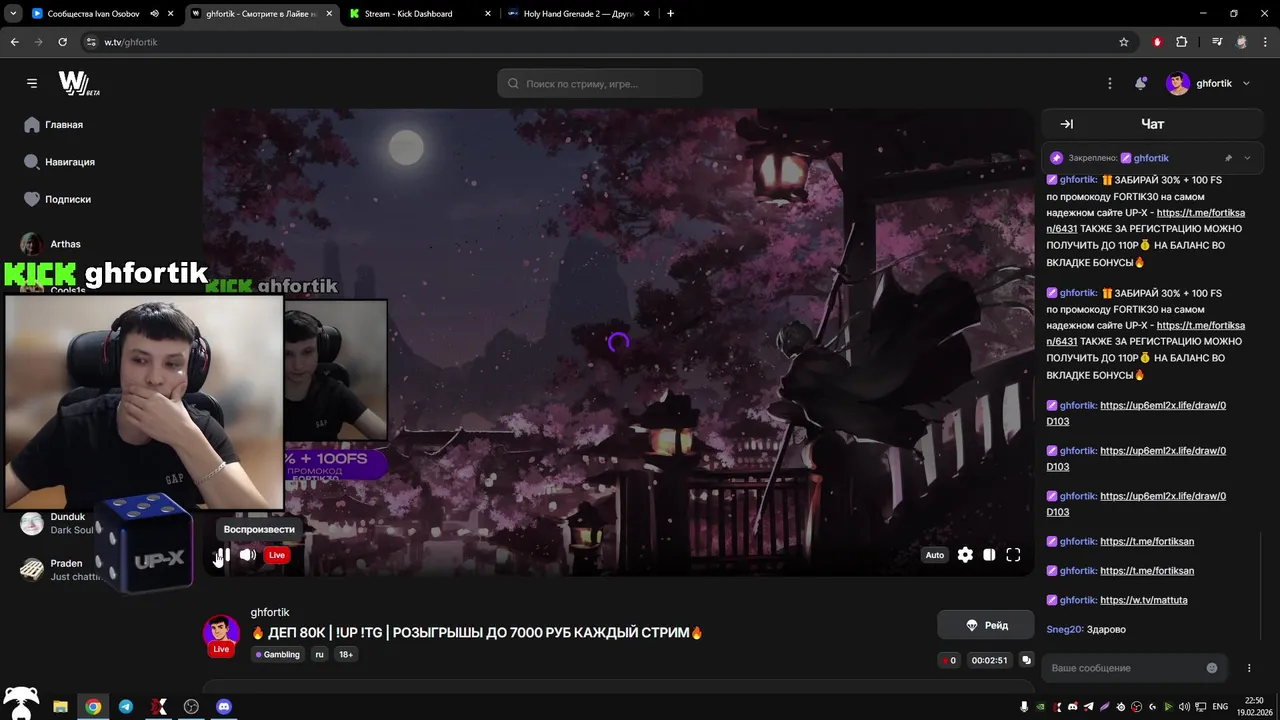Open the Auto quality selector
Image resolution: width=1280 pixels, height=720 pixels.
pyautogui.click(x=934, y=555)
